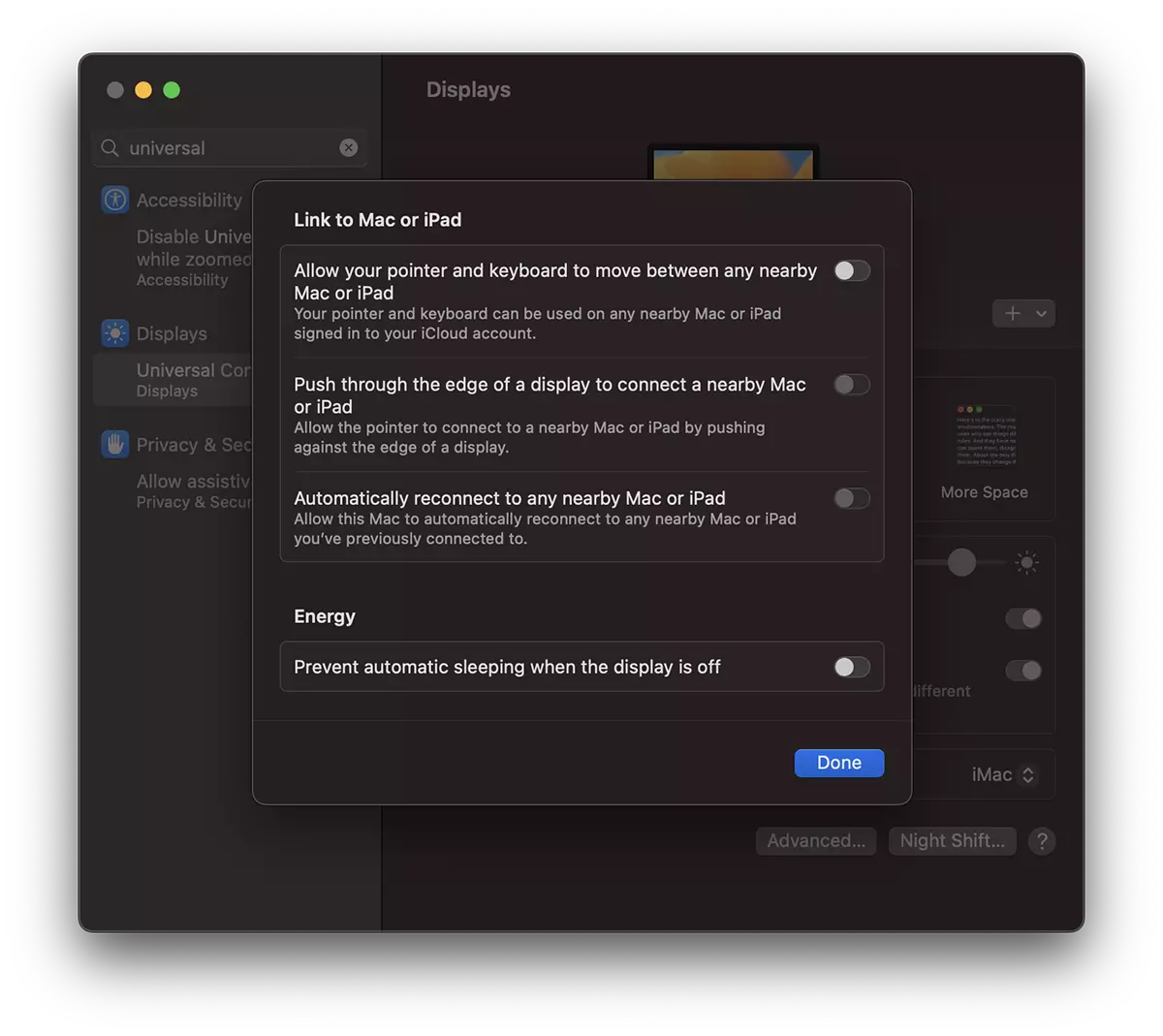Click the Advanced button

click(816, 841)
